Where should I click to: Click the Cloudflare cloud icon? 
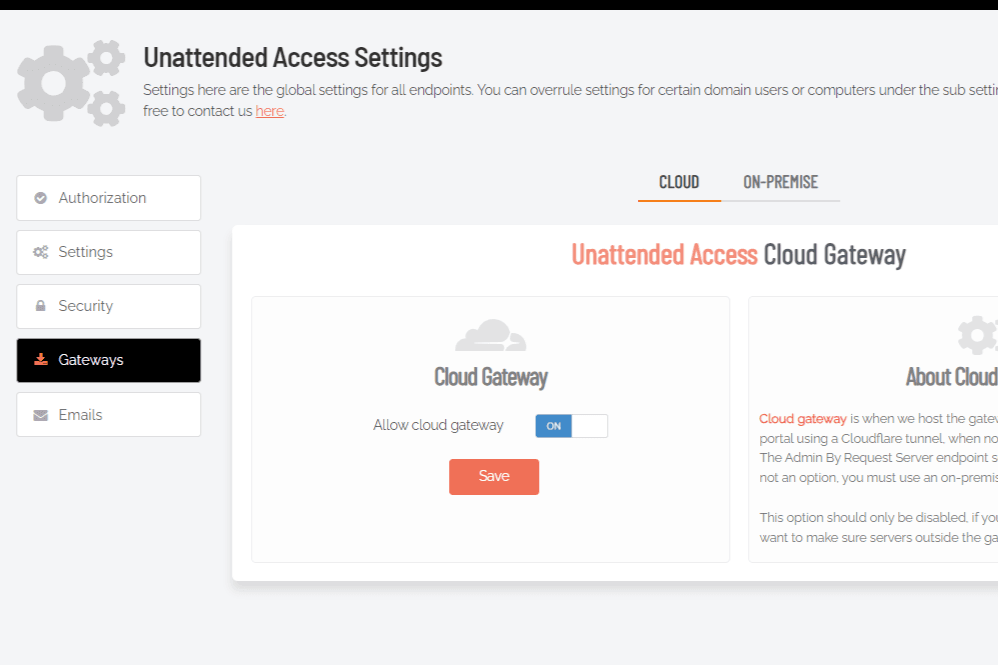[491, 335]
